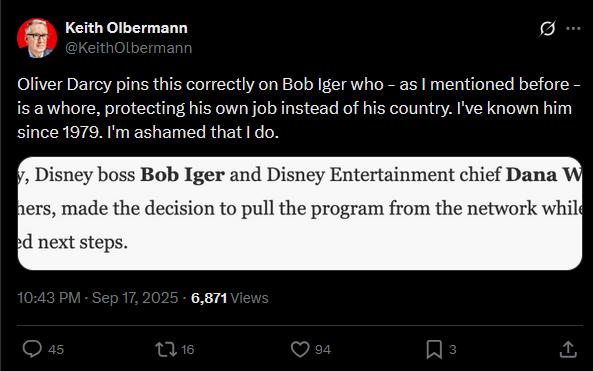Click the 10:43 PM timestamp

coord(49,298)
